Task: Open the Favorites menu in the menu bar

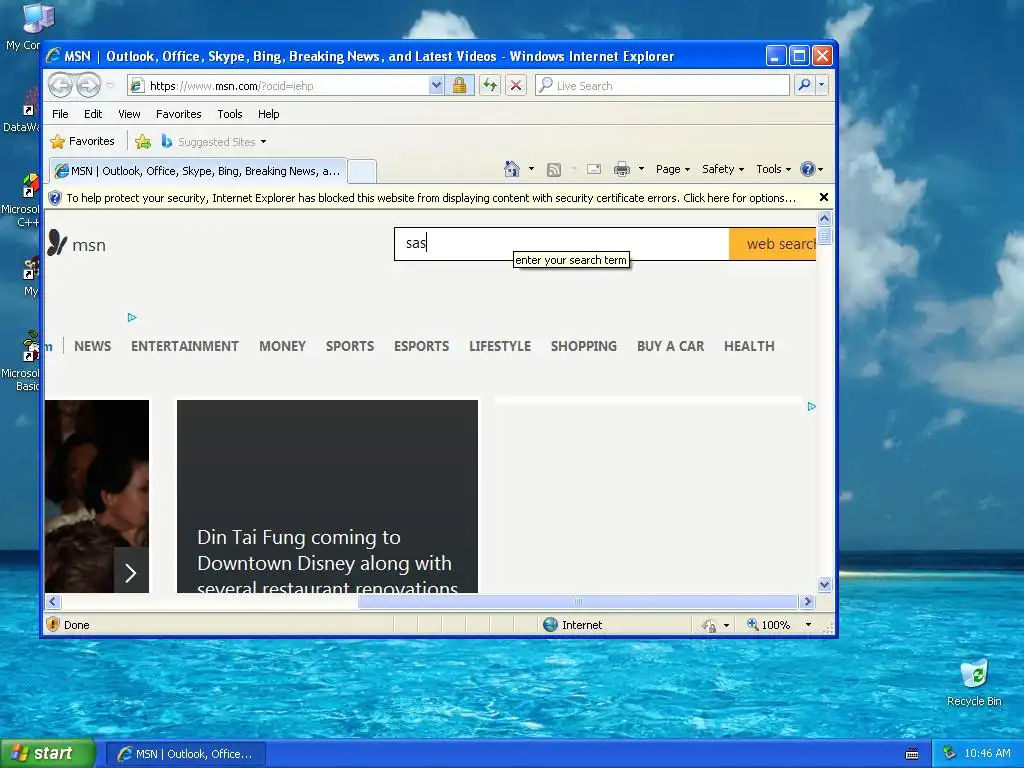Action: (x=178, y=114)
